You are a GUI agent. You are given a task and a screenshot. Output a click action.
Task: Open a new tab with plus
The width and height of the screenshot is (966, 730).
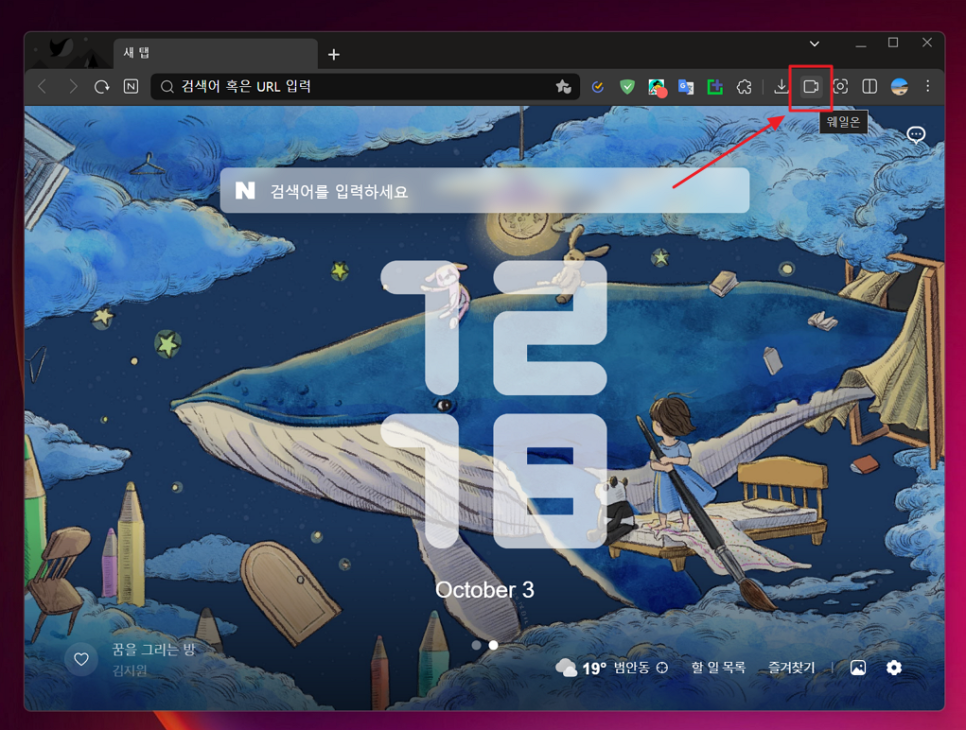click(334, 55)
